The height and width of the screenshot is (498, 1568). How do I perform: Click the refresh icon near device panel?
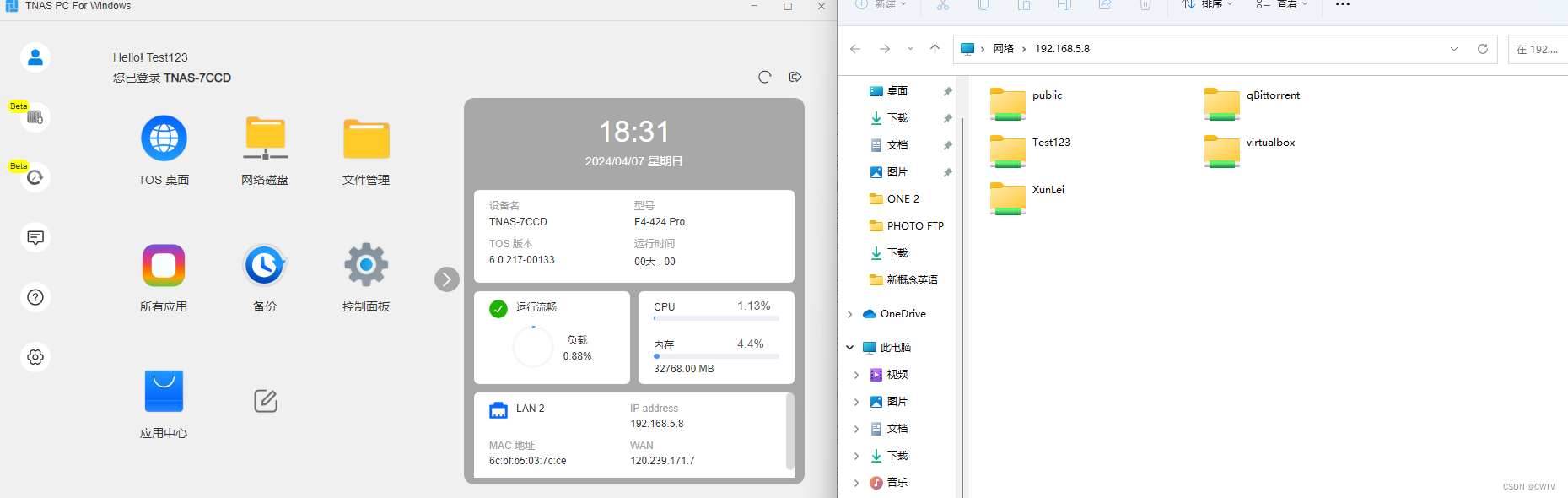(765, 77)
